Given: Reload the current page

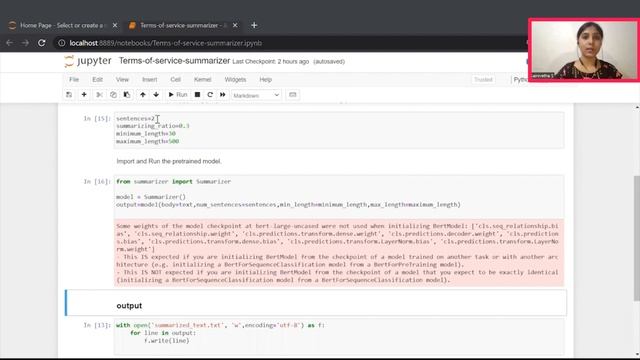Looking at the screenshot, I should coord(42,43).
